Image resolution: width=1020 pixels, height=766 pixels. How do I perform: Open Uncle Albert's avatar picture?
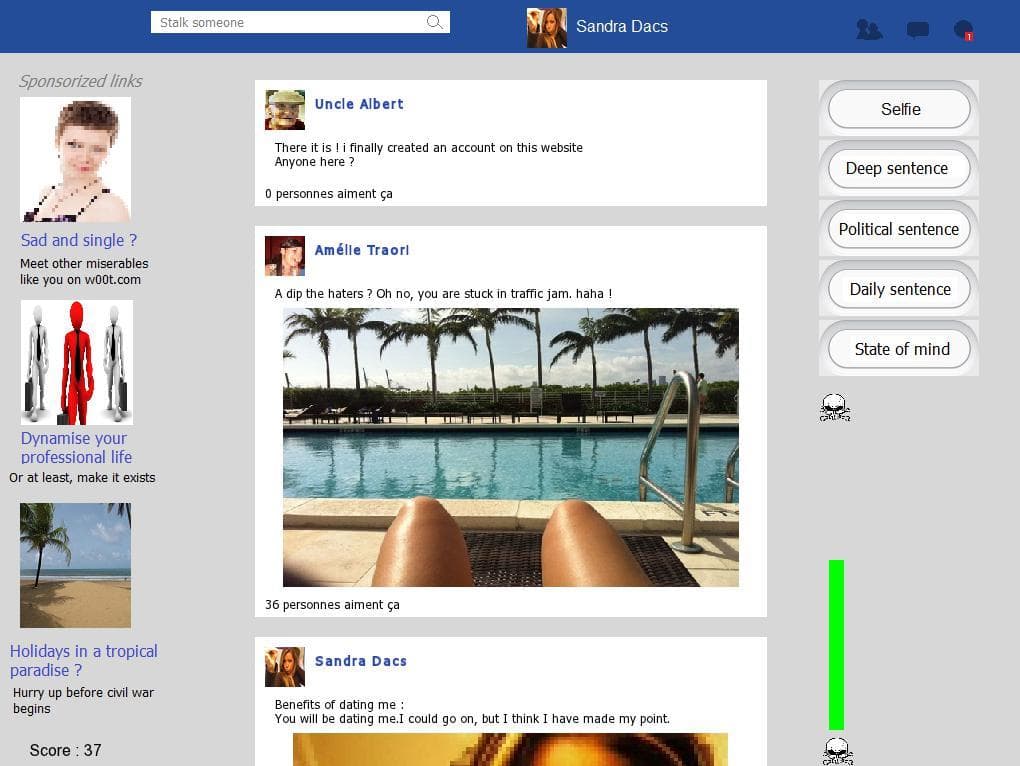click(x=285, y=110)
